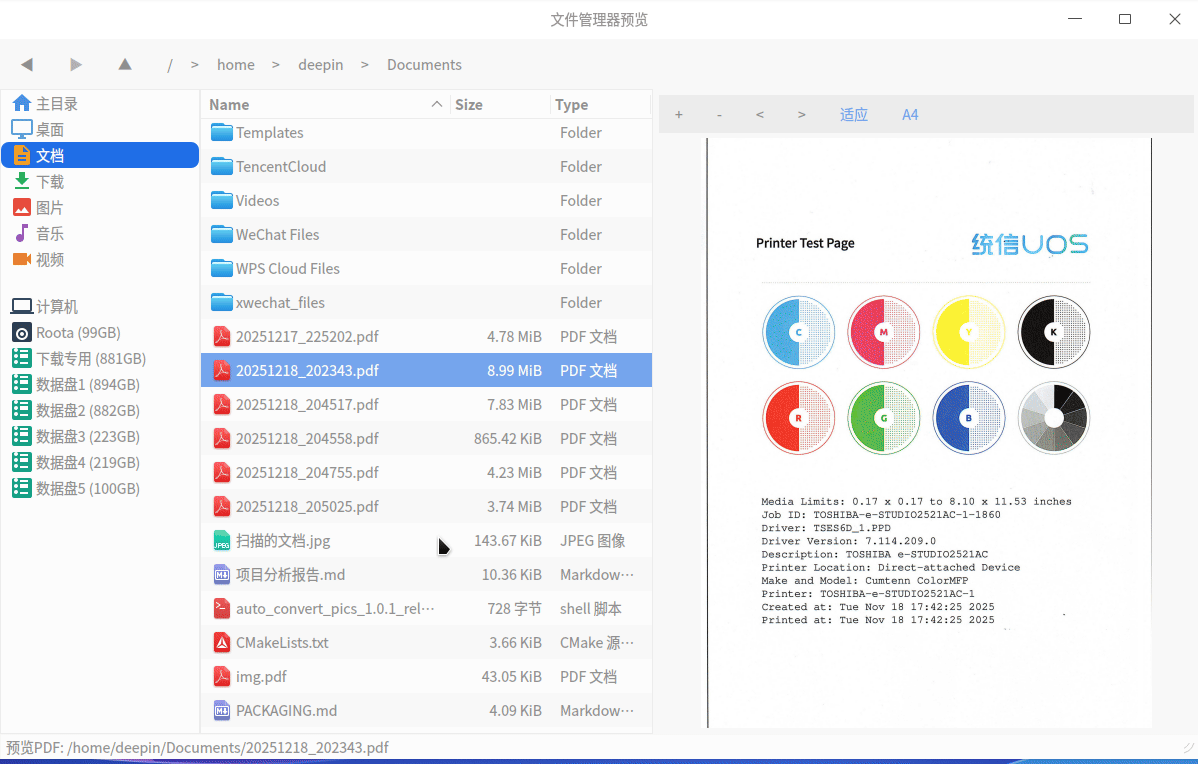Select the Templates folder icon

click(x=222, y=132)
